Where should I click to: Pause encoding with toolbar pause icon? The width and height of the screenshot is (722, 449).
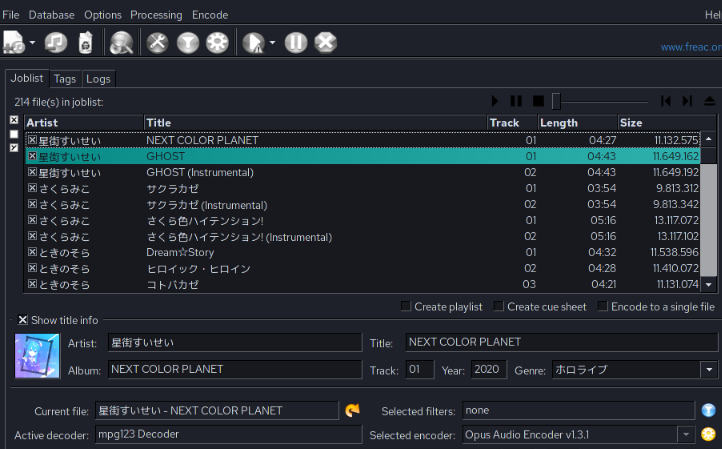296,42
